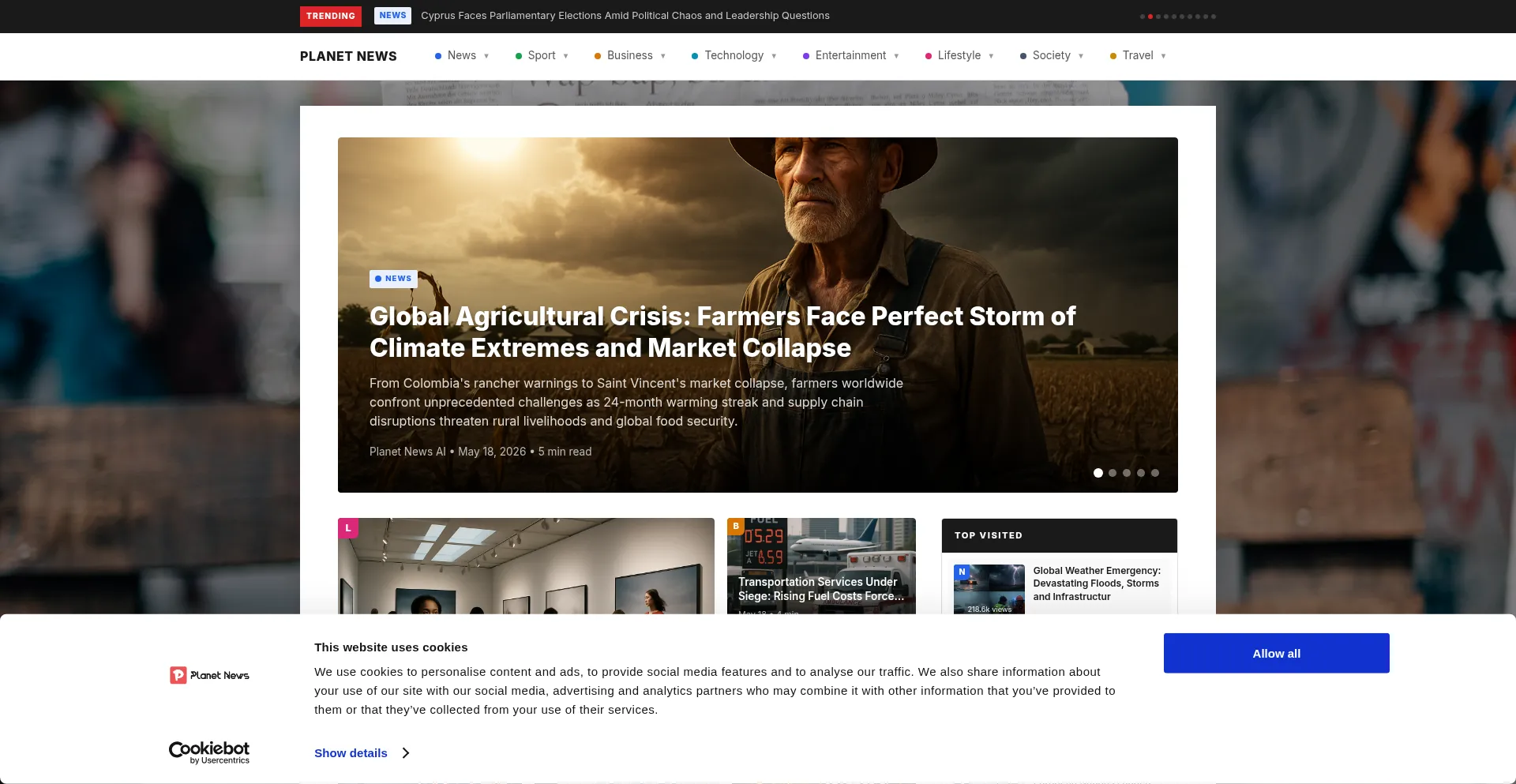
Task: Open the Cyprus Parliamentary Elections ticker headline
Action: [x=625, y=16]
